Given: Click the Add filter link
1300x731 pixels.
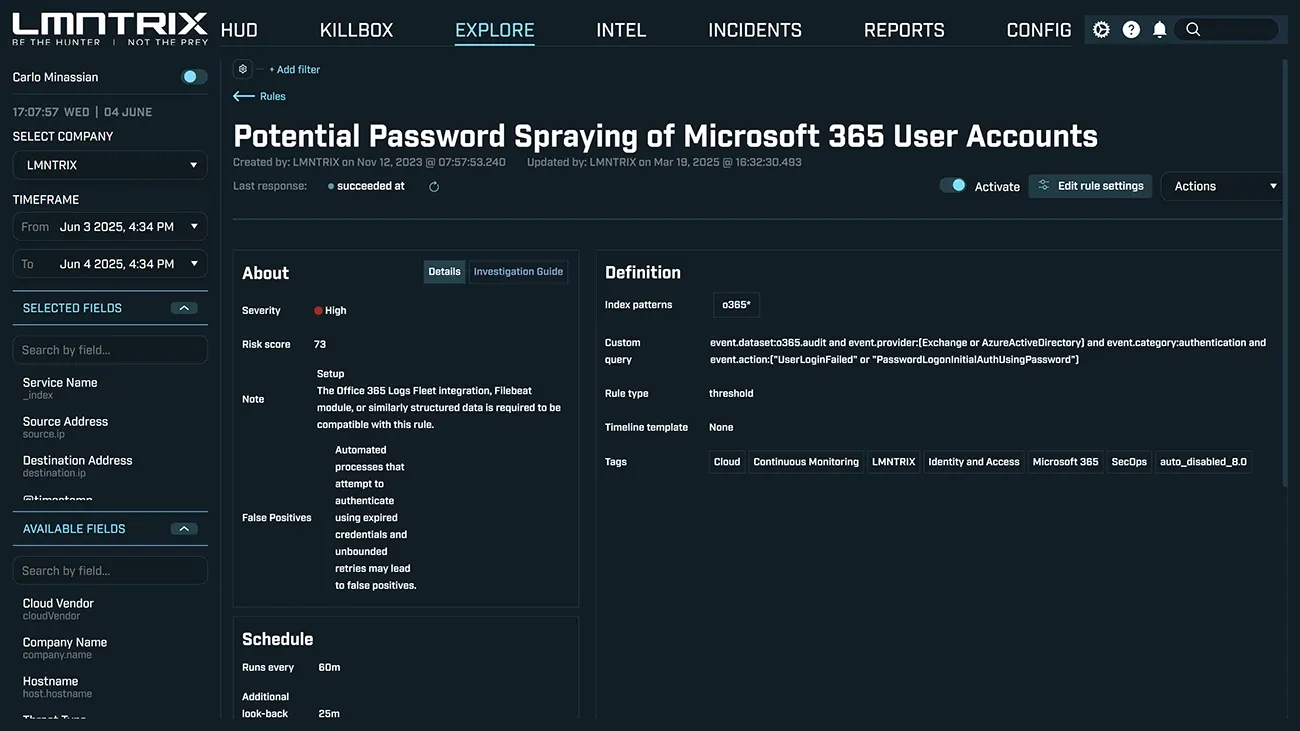Looking at the screenshot, I should pos(294,70).
